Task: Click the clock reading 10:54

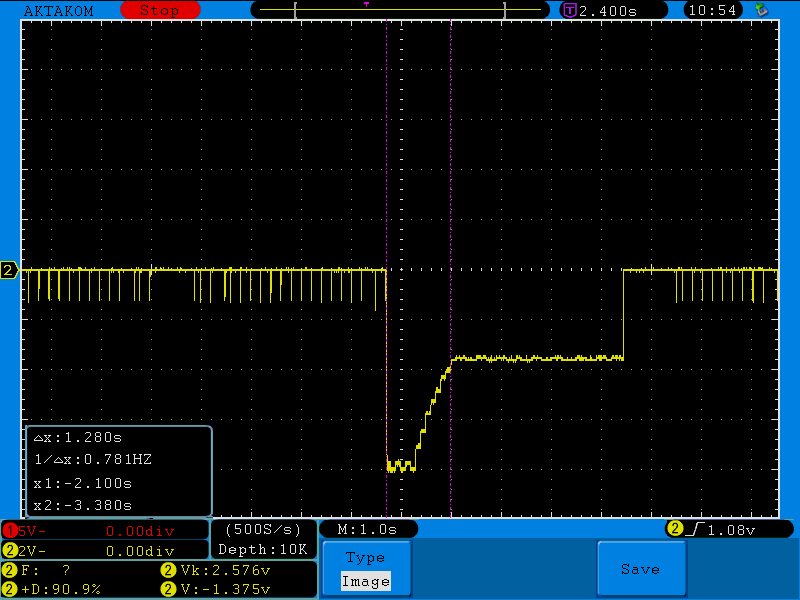Action: 713,10
